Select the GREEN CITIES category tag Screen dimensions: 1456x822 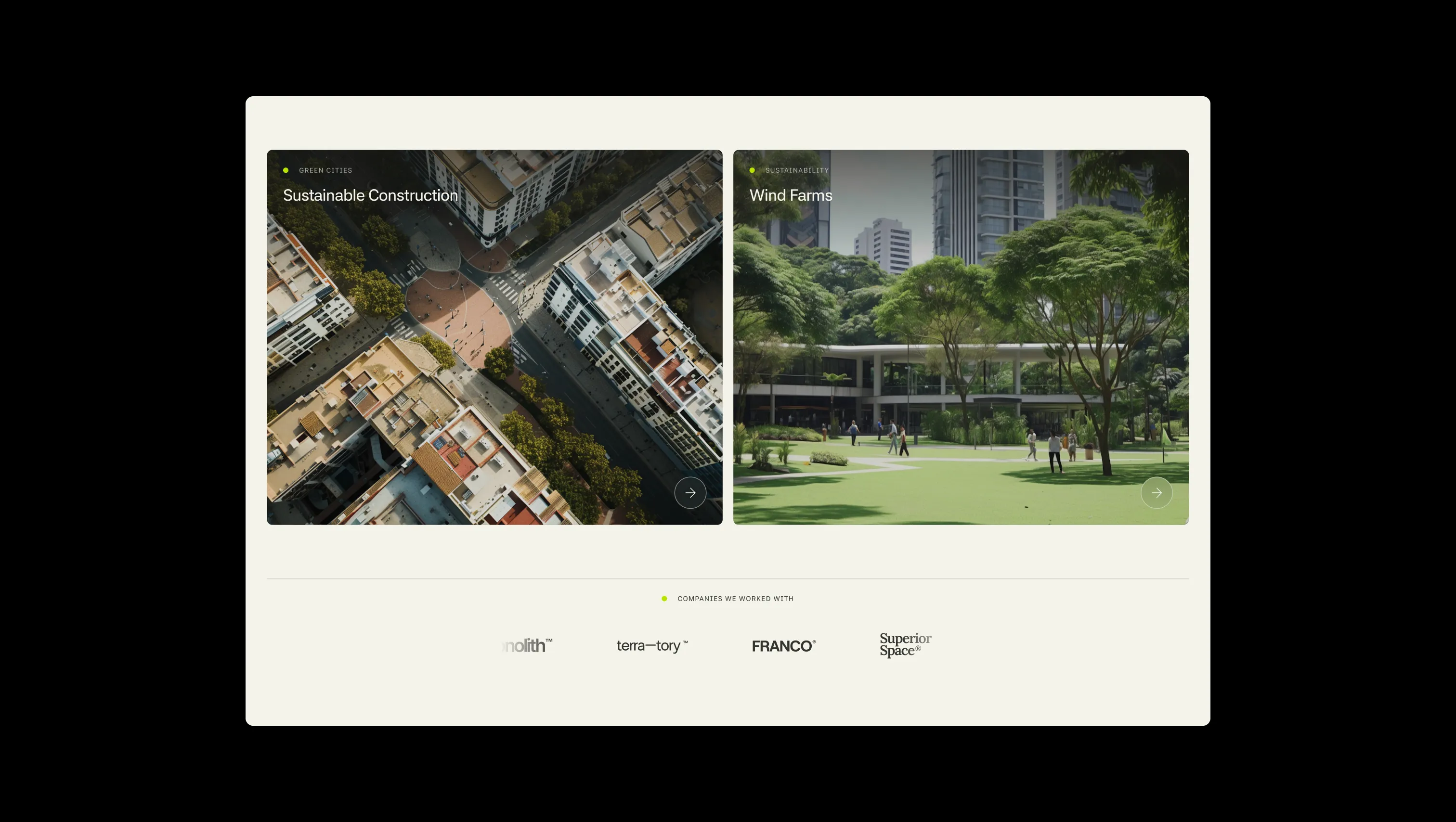pyautogui.click(x=325, y=170)
